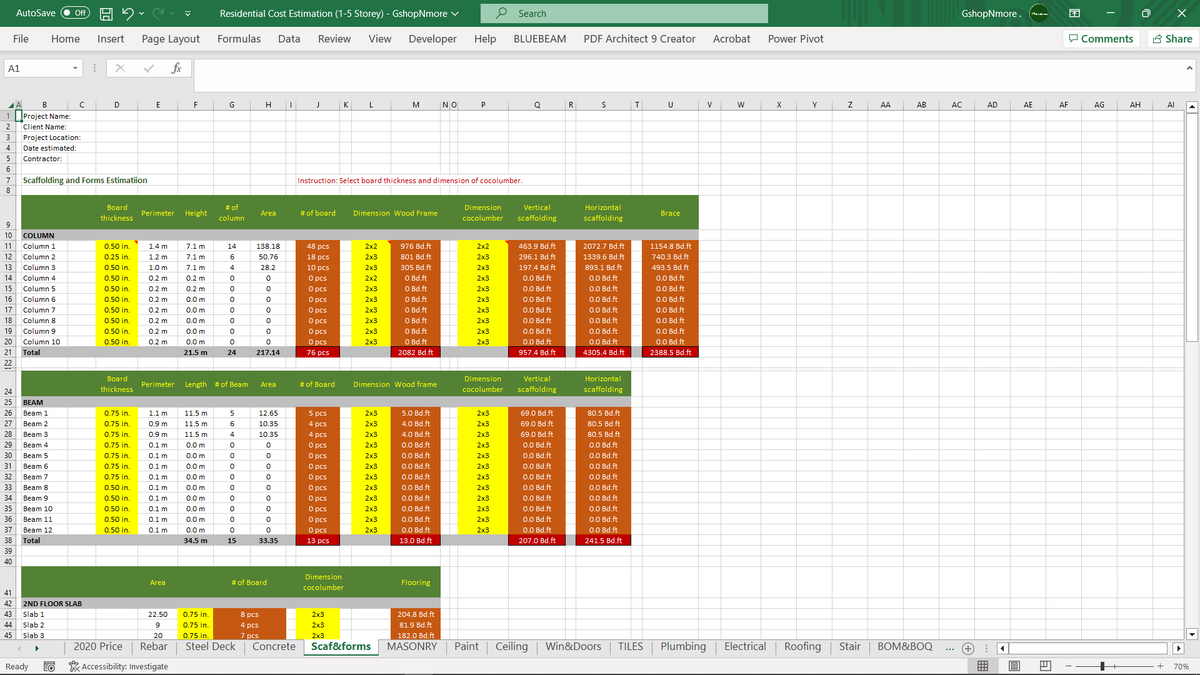Switch to the Rebar sheet tab
The image size is (1200, 675).
click(154, 646)
